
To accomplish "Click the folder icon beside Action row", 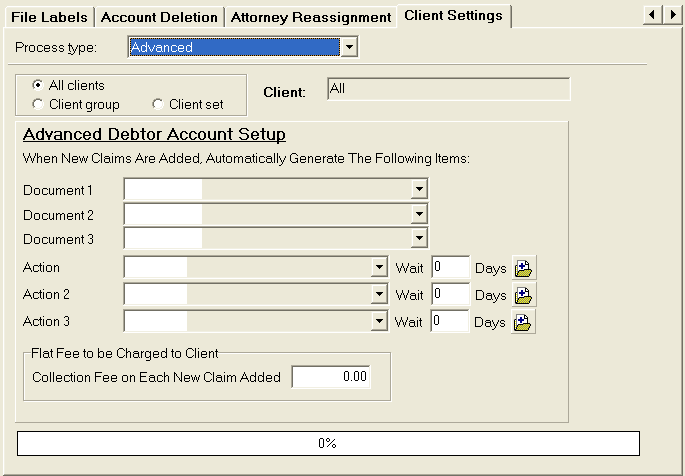I will 524,268.
